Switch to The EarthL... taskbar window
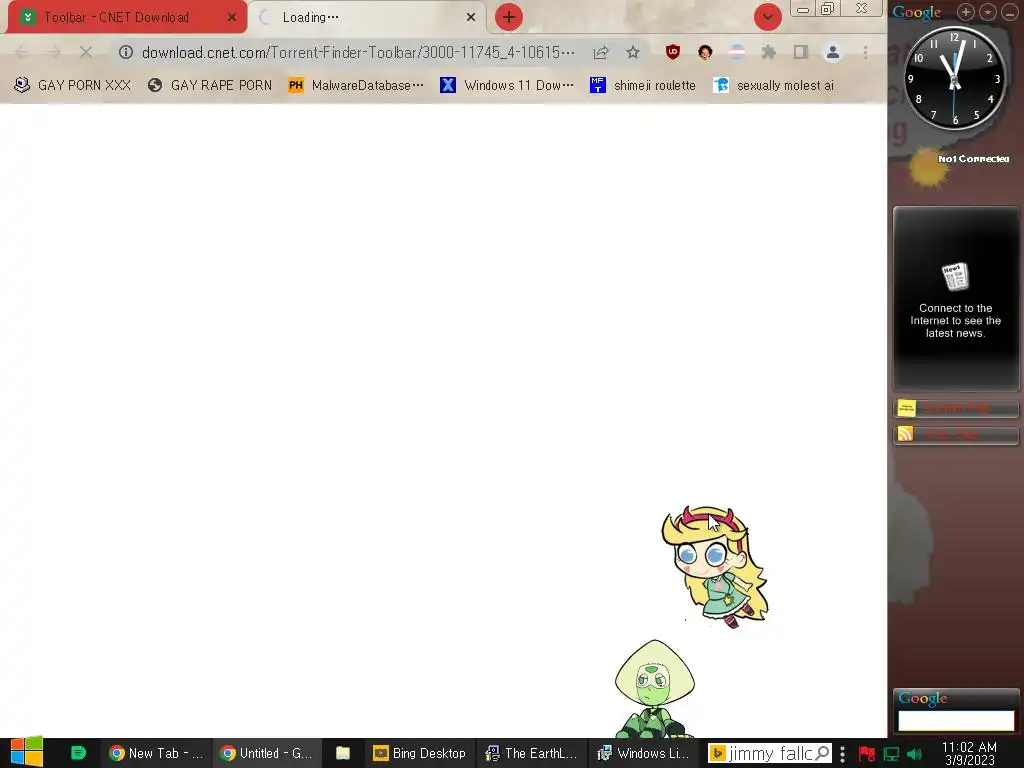The height and width of the screenshot is (768, 1024). click(x=532, y=754)
